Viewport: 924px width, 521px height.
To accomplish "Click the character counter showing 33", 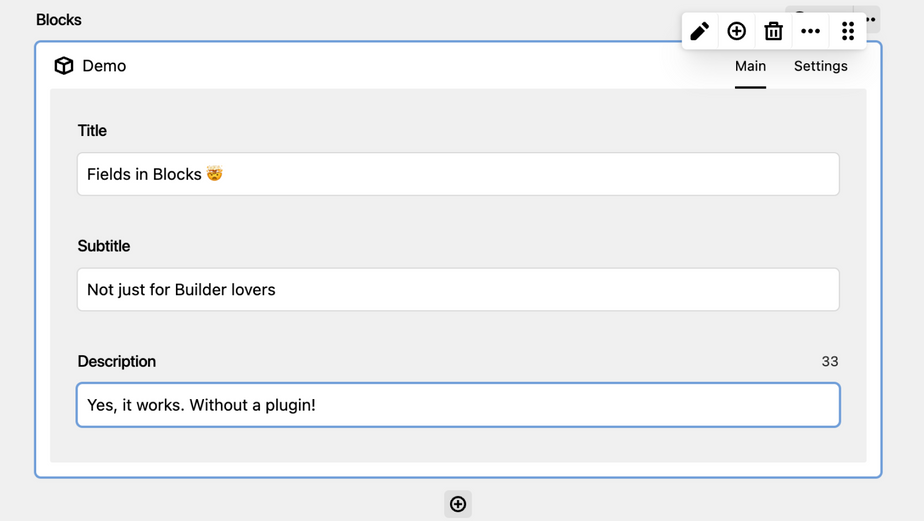I will click(x=830, y=362).
